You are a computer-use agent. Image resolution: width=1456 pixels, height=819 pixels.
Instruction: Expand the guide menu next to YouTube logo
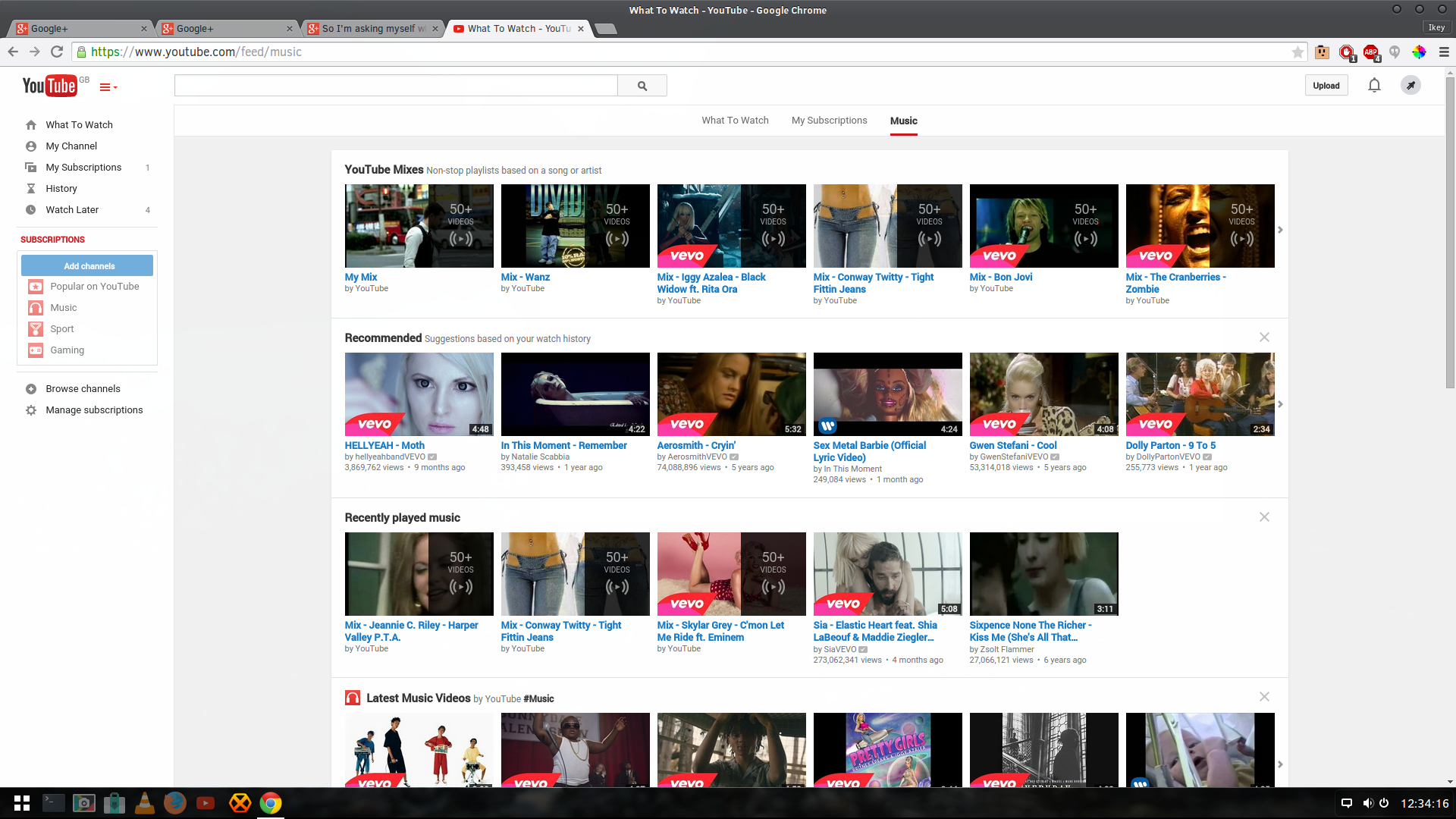(108, 87)
